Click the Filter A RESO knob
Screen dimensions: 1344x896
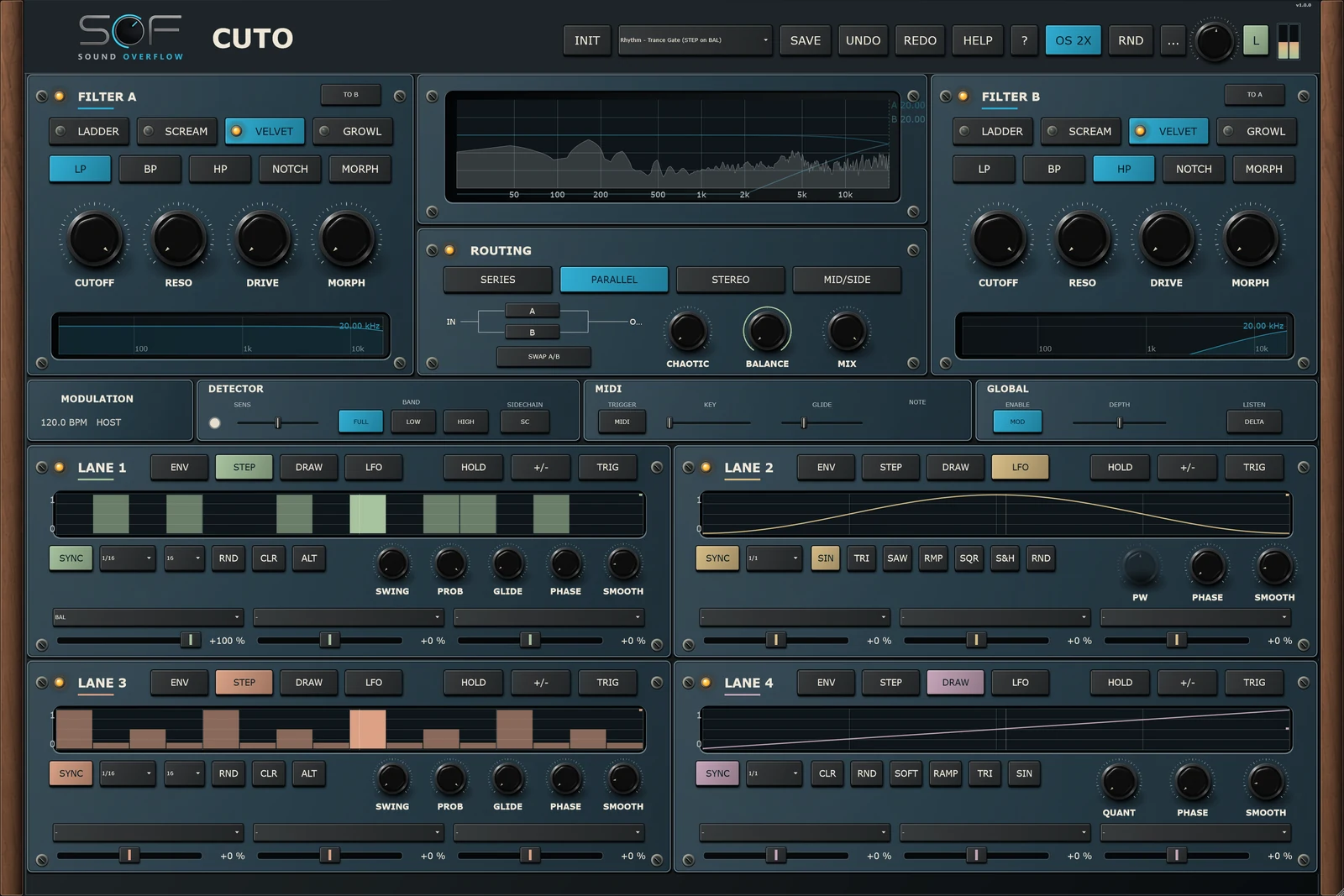coord(178,238)
